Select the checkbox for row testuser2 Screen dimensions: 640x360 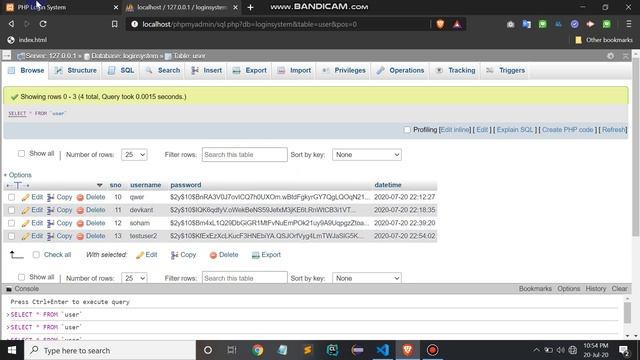[11, 236]
